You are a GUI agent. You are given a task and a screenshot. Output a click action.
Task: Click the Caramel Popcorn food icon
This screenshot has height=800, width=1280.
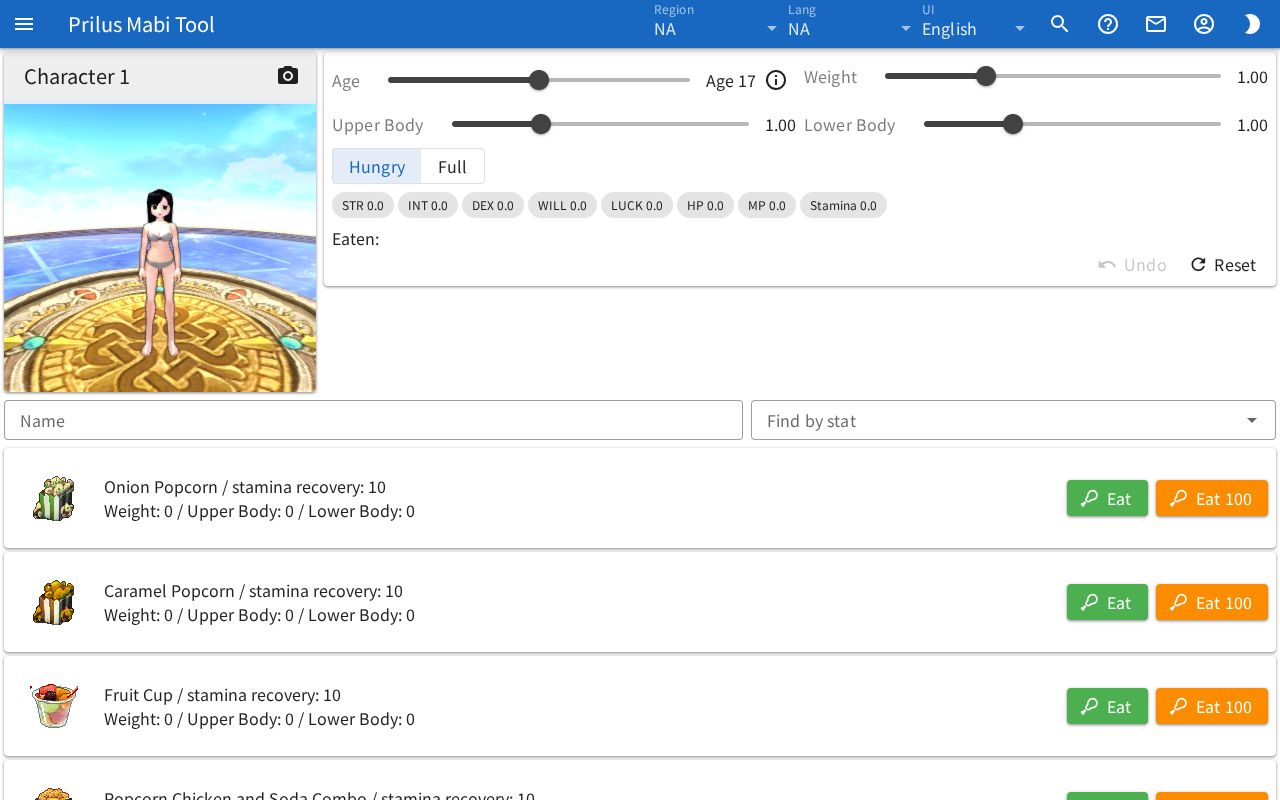tap(54, 602)
